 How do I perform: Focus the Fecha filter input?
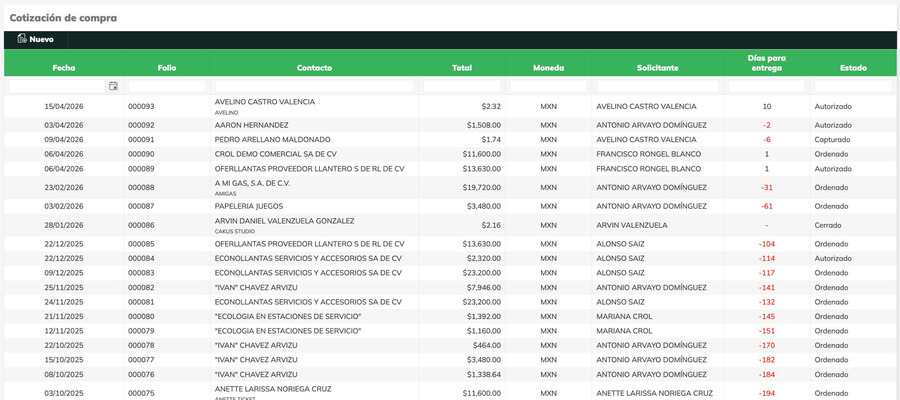[58, 86]
